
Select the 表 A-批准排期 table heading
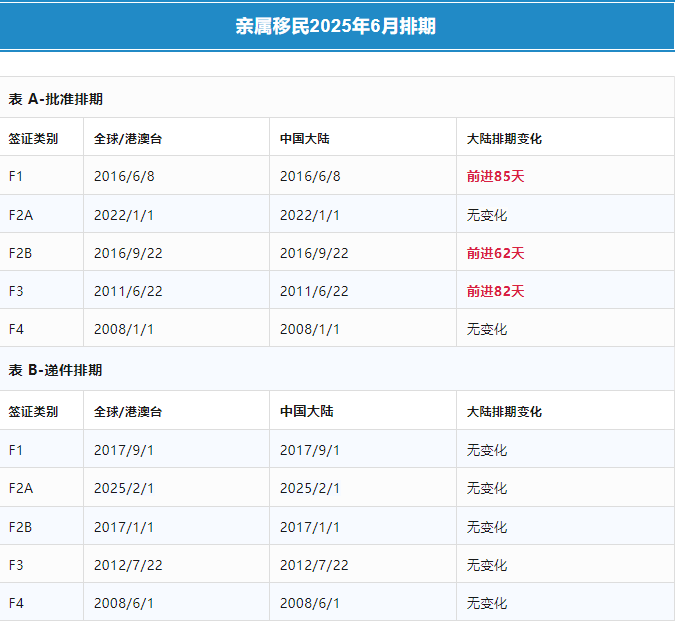pos(56,99)
